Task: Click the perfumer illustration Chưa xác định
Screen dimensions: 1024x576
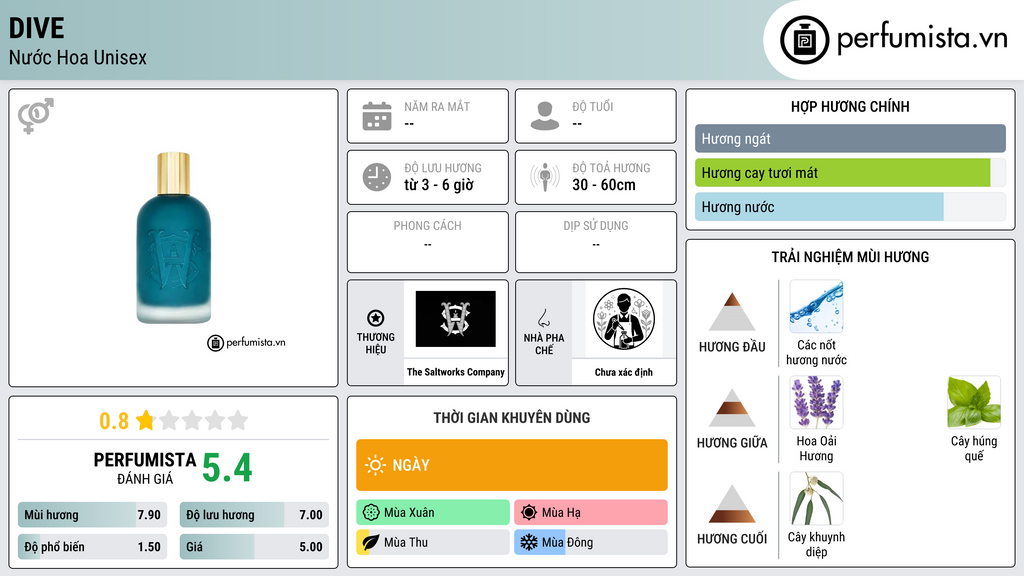Action: click(624, 319)
